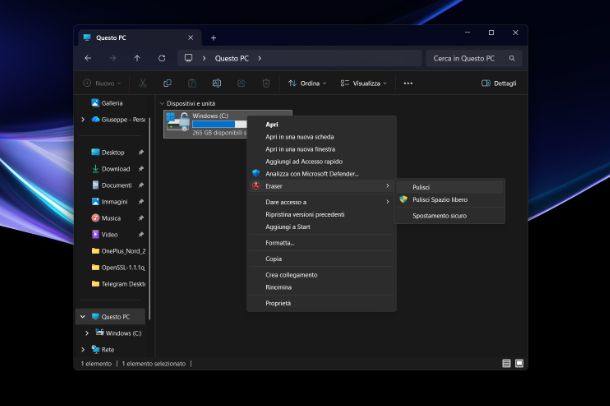Viewport: 610px width, 406px height.
Task: Toggle the Dettagli pane
Action: click(499, 84)
